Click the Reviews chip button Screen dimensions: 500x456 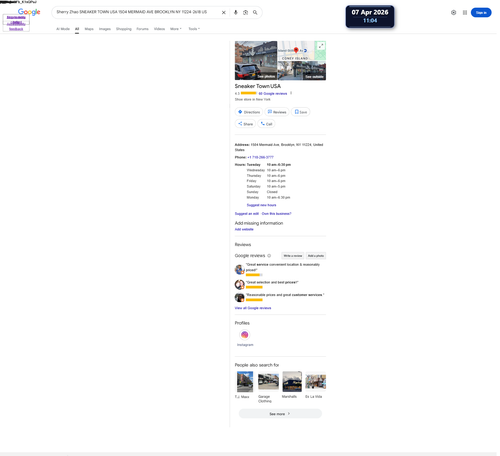coord(277,112)
